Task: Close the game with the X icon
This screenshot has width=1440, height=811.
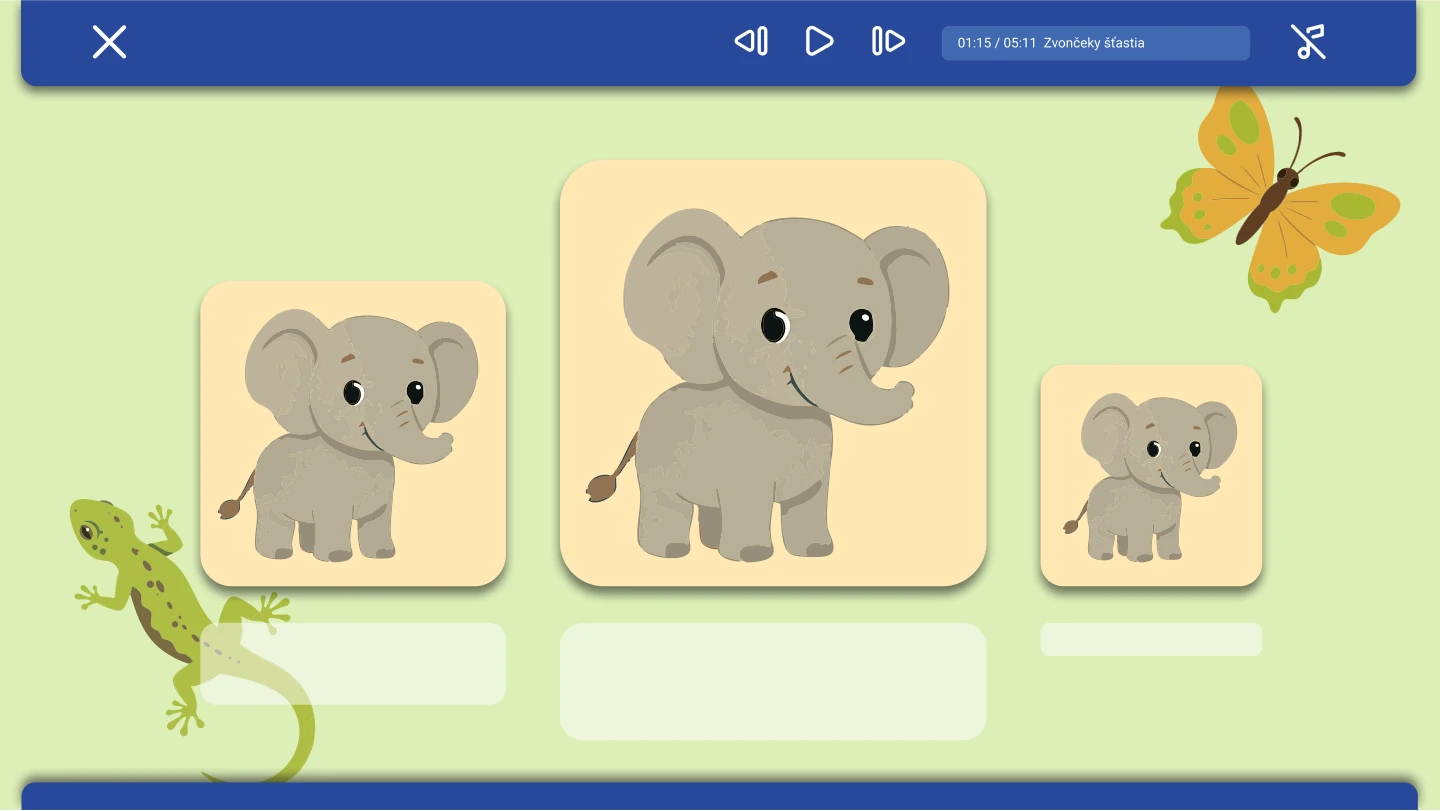Action: coord(109,42)
